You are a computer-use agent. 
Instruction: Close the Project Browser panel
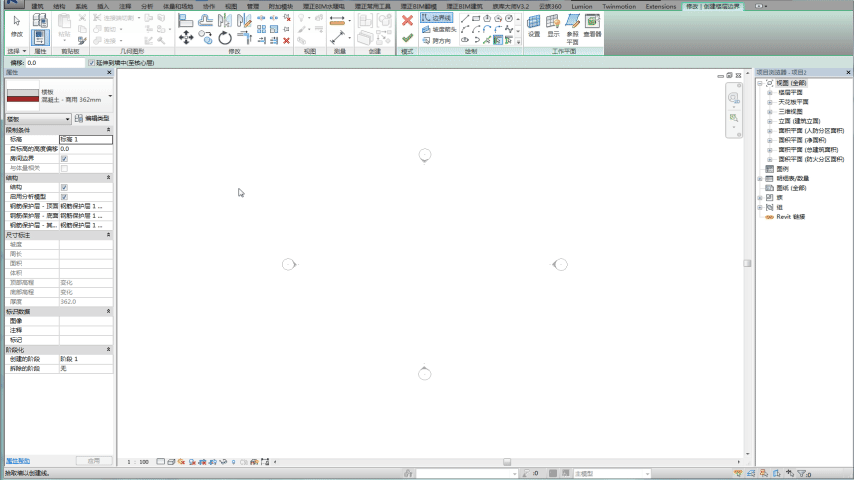(x=848, y=72)
